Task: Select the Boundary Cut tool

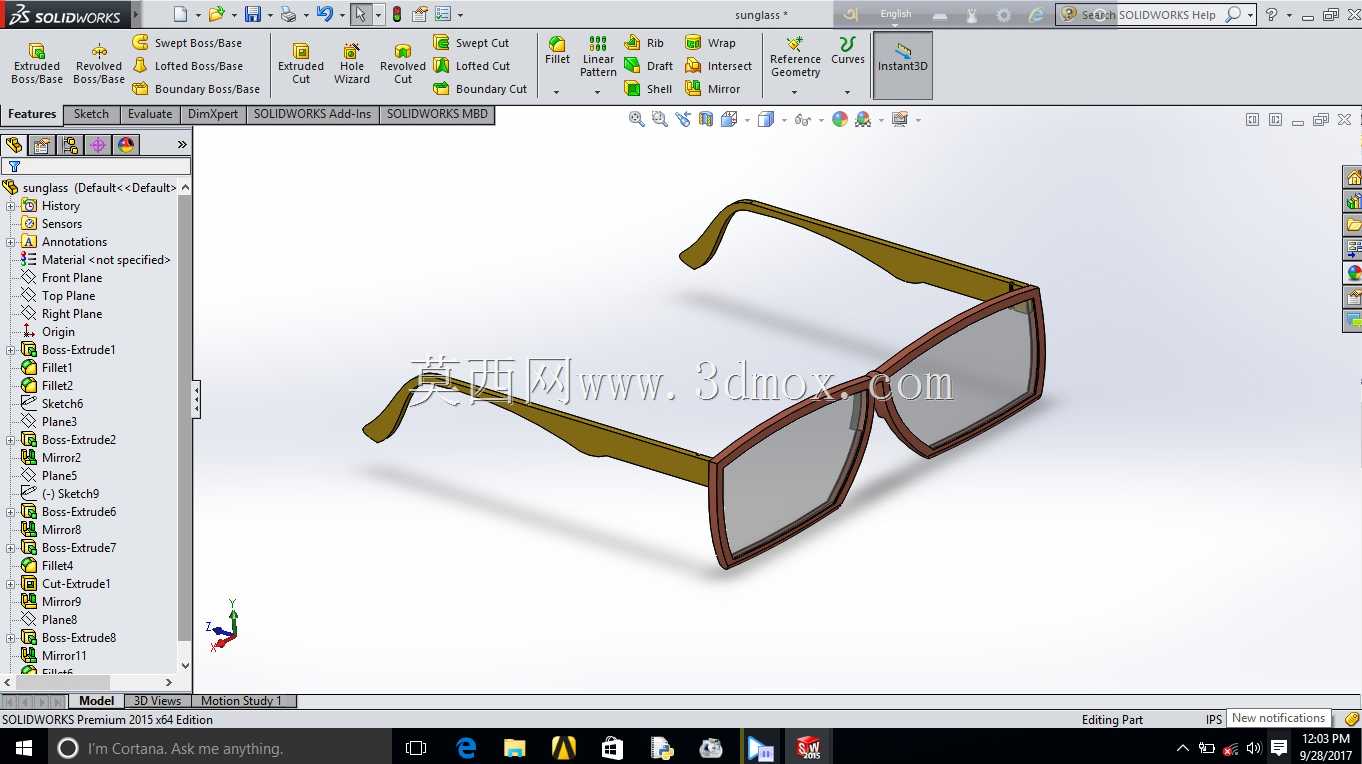Action: [480, 89]
